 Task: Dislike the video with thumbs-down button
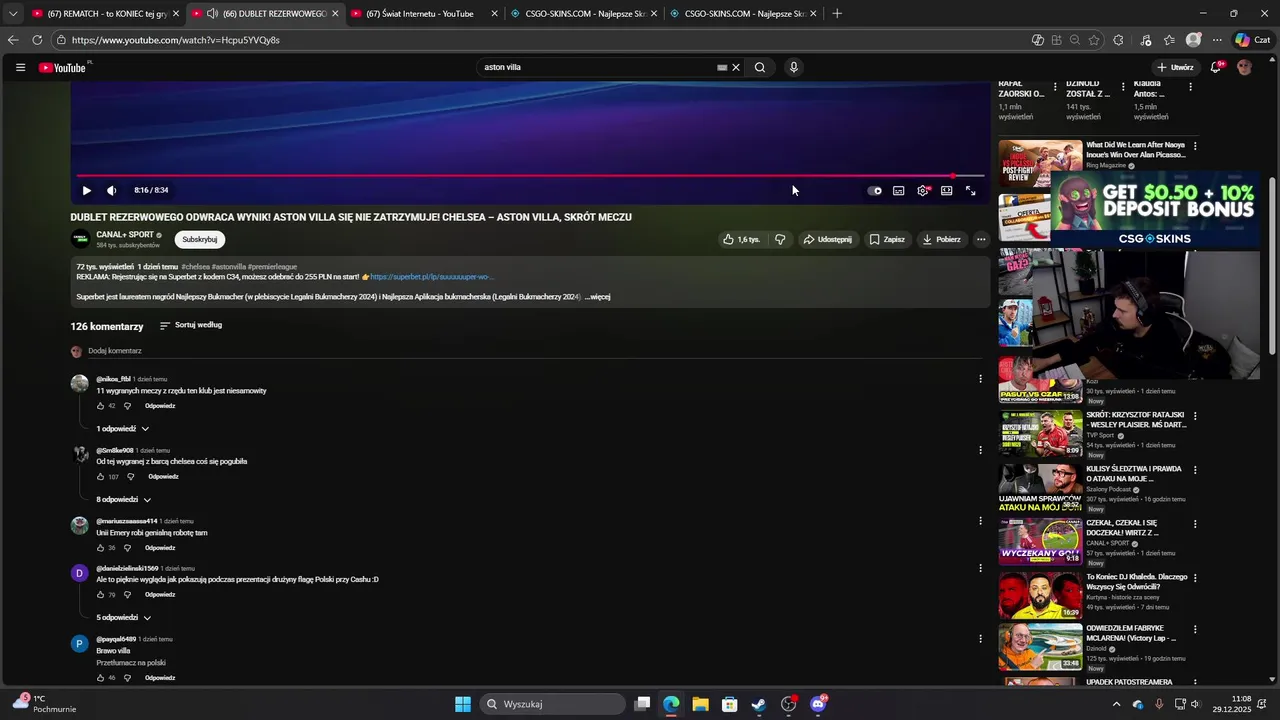780,239
